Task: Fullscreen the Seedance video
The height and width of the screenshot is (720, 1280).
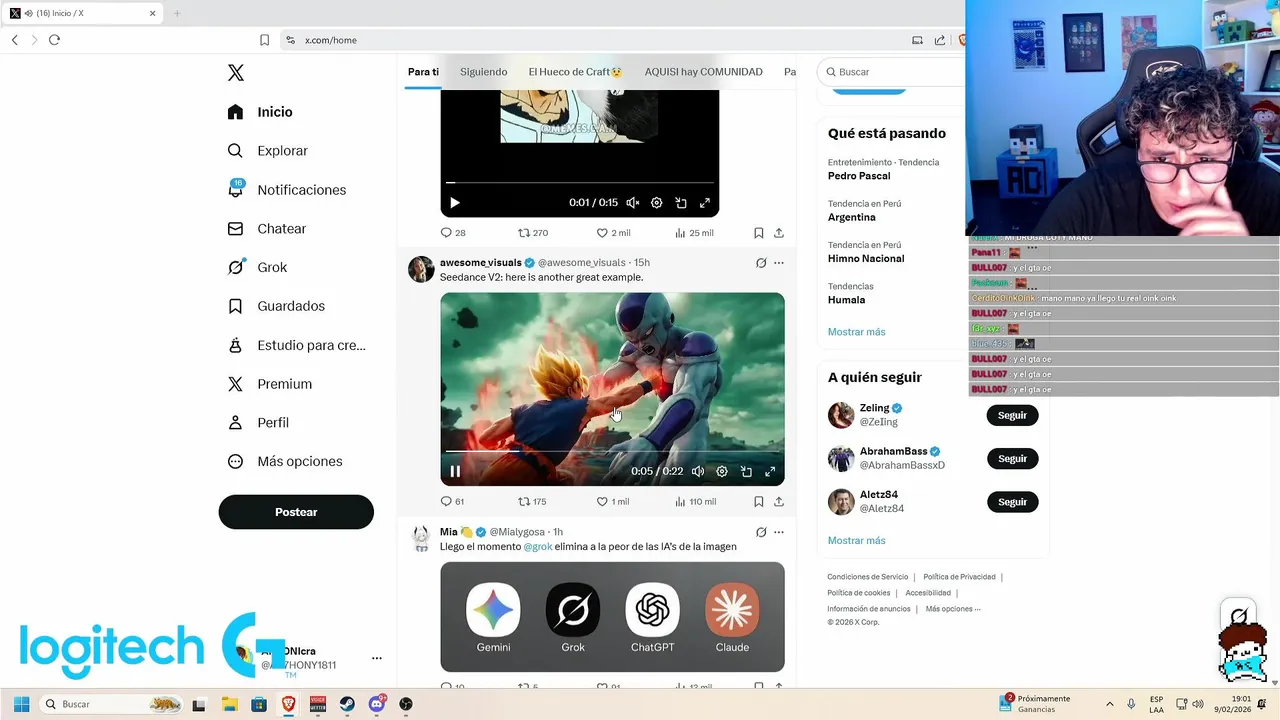Action: pyautogui.click(x=770, y=471)
